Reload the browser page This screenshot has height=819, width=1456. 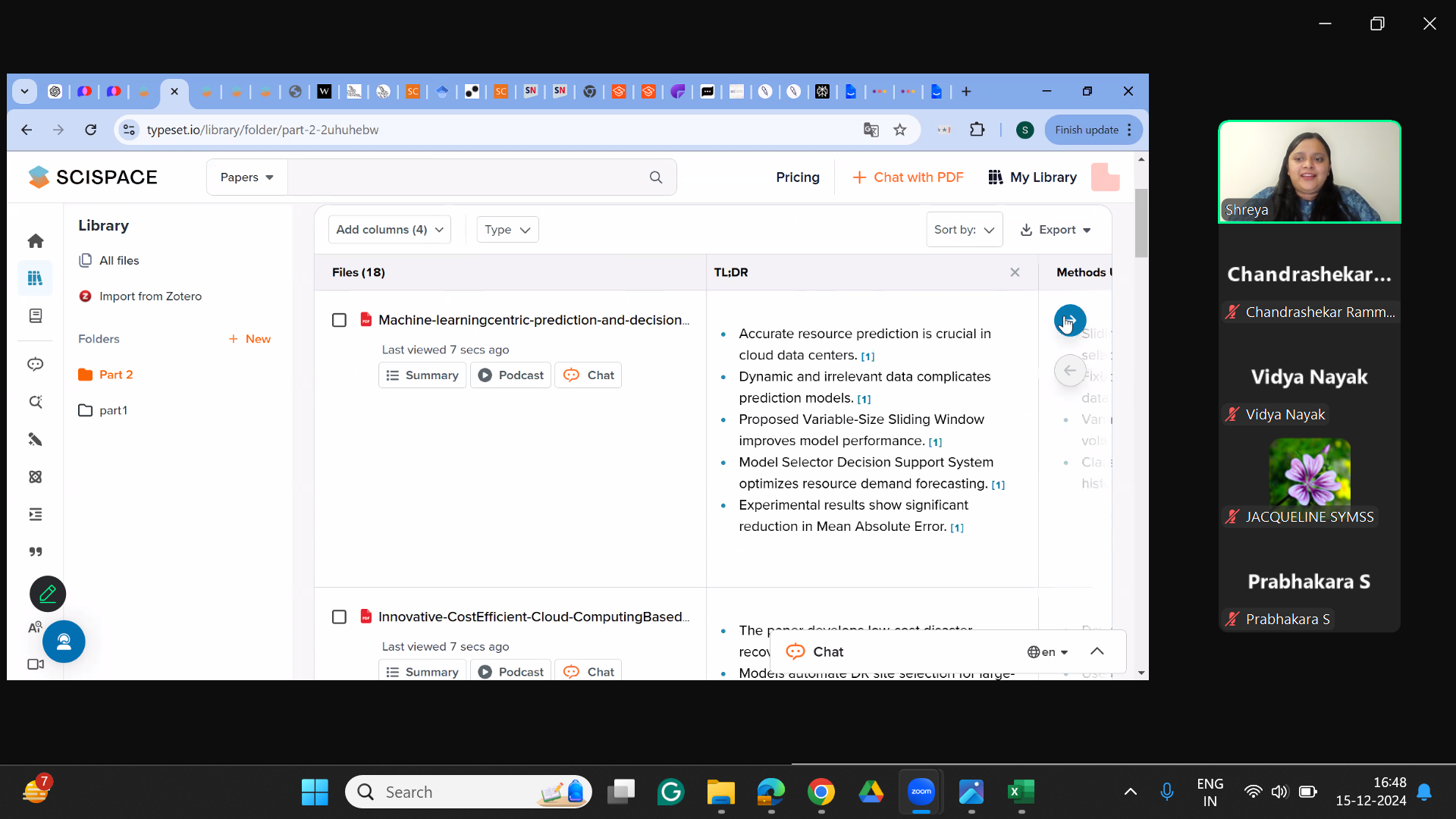(91, 130)
